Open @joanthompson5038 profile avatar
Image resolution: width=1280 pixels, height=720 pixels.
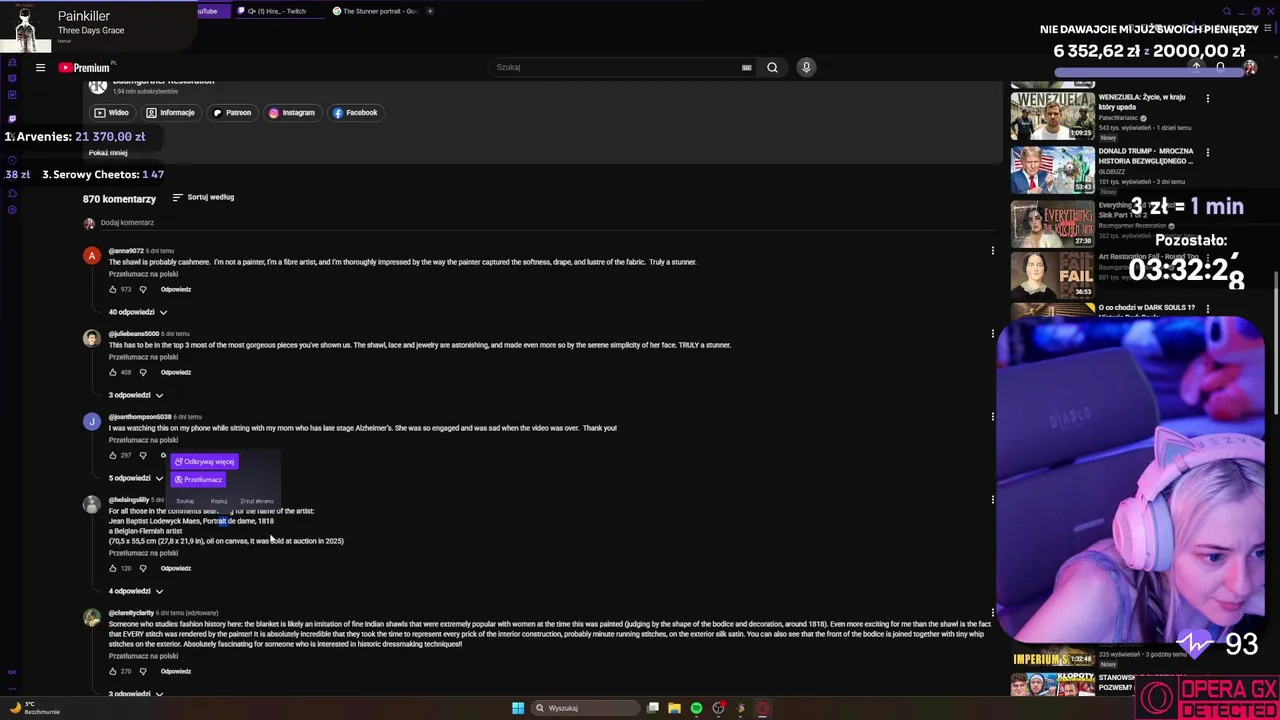click(x=91, y=422)
